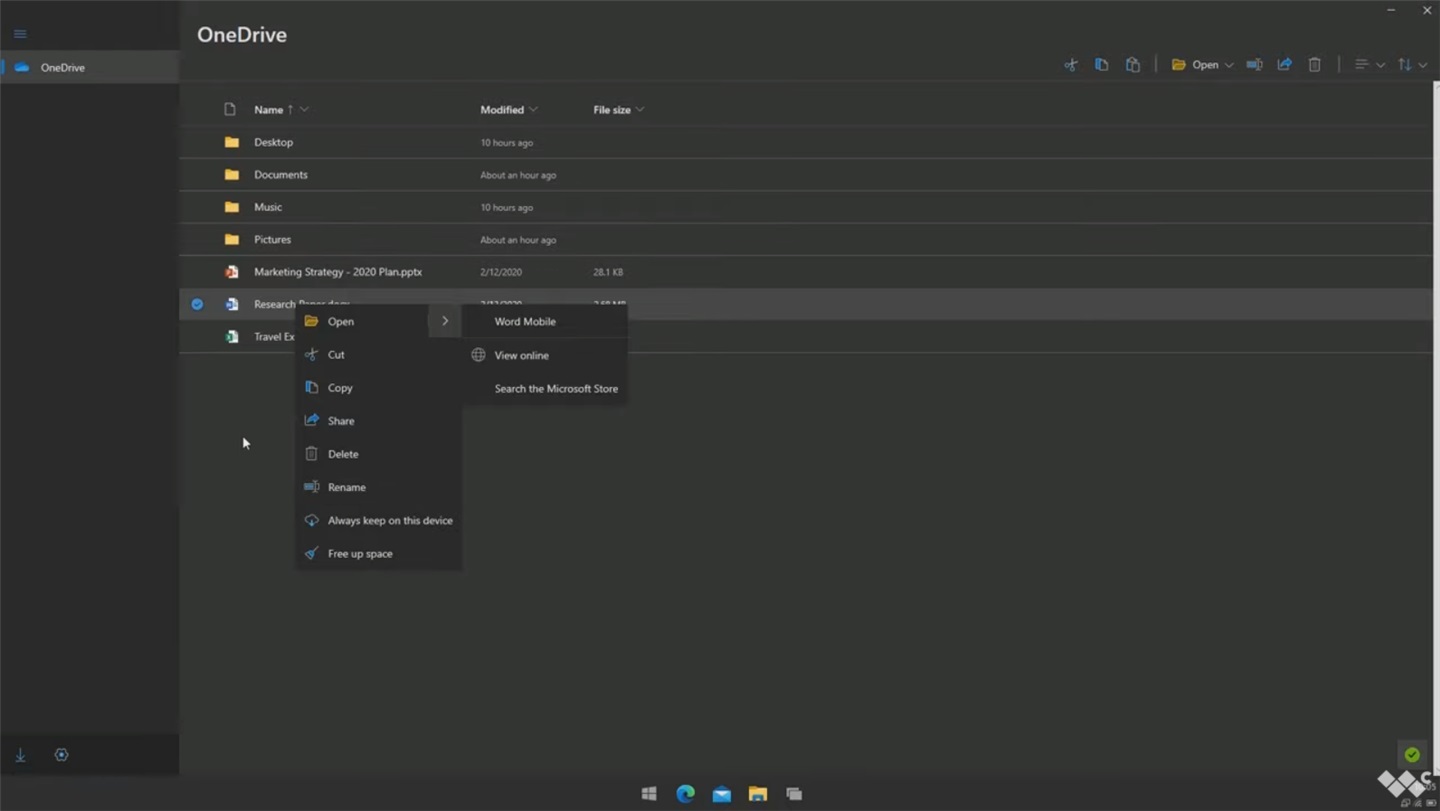Click the Share arrow icon in top toolbar

coord(1284,65)
